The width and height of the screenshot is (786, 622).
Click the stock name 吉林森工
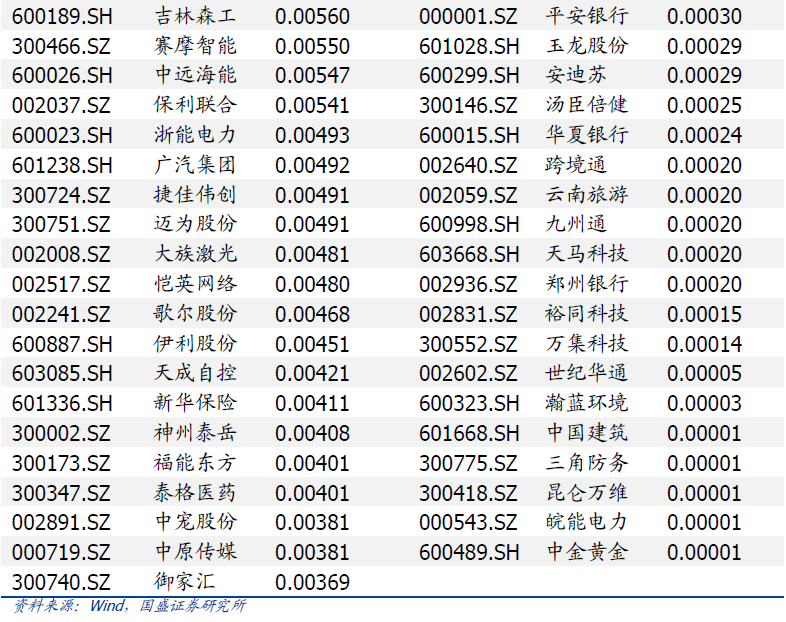[x=195, y=16]
